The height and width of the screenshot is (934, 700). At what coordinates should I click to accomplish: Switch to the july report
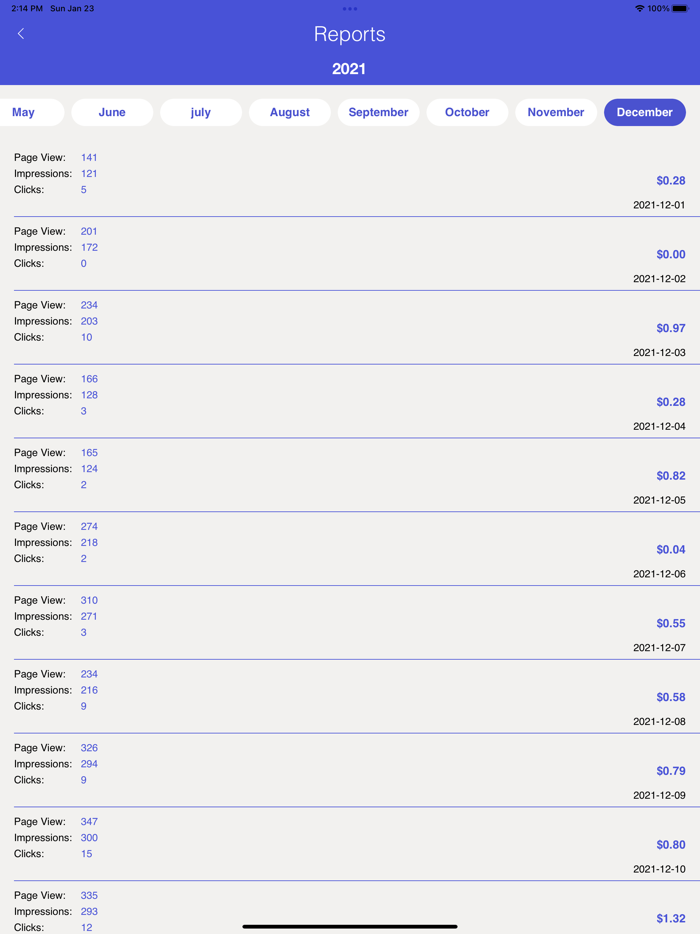(x=199, y=112)
